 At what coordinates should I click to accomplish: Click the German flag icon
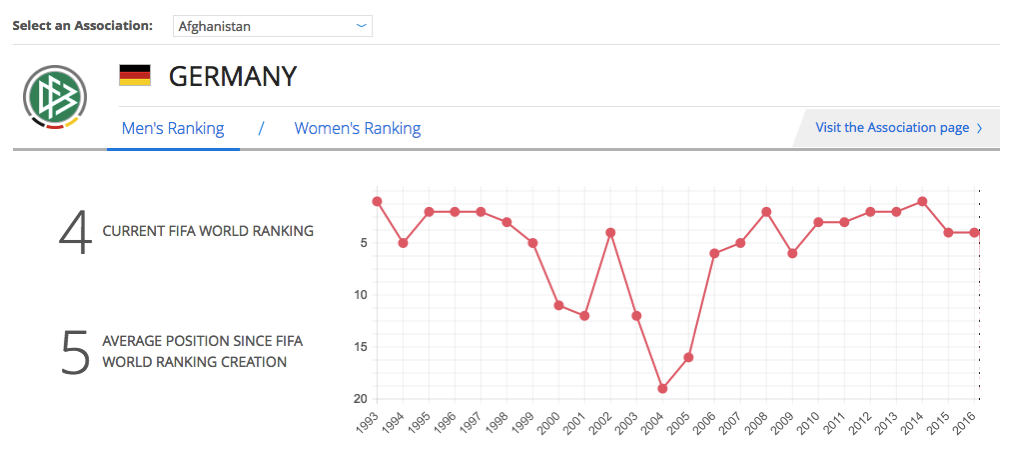(135, 76)
